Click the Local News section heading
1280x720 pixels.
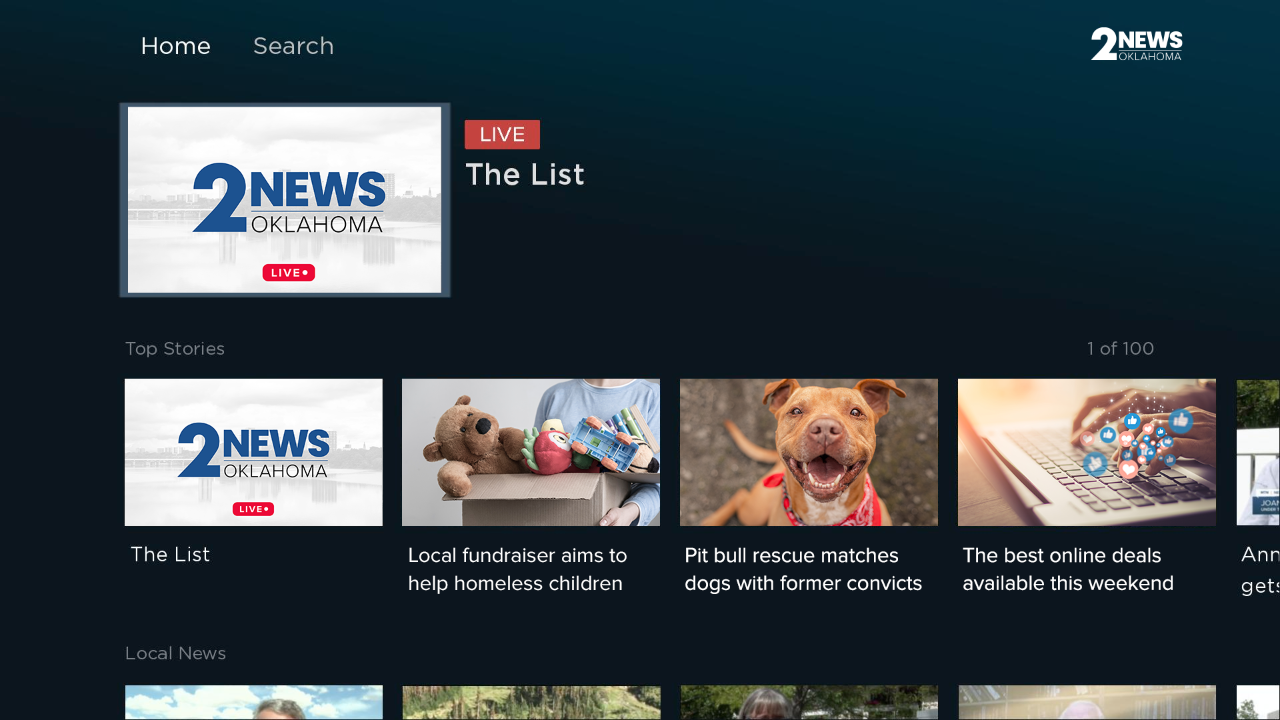point(176,653)
